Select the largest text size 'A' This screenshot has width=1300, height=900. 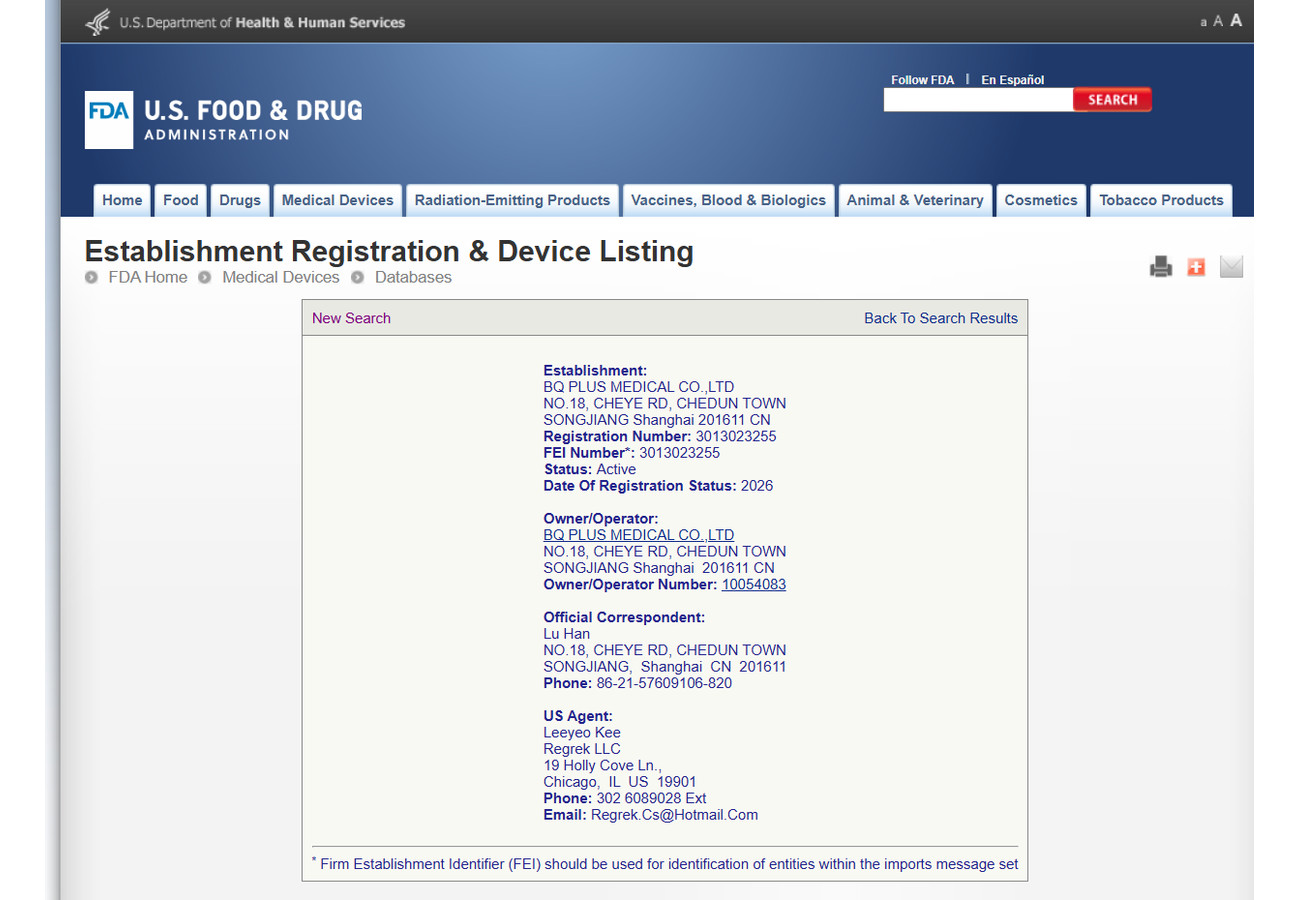coord(1236,20)
